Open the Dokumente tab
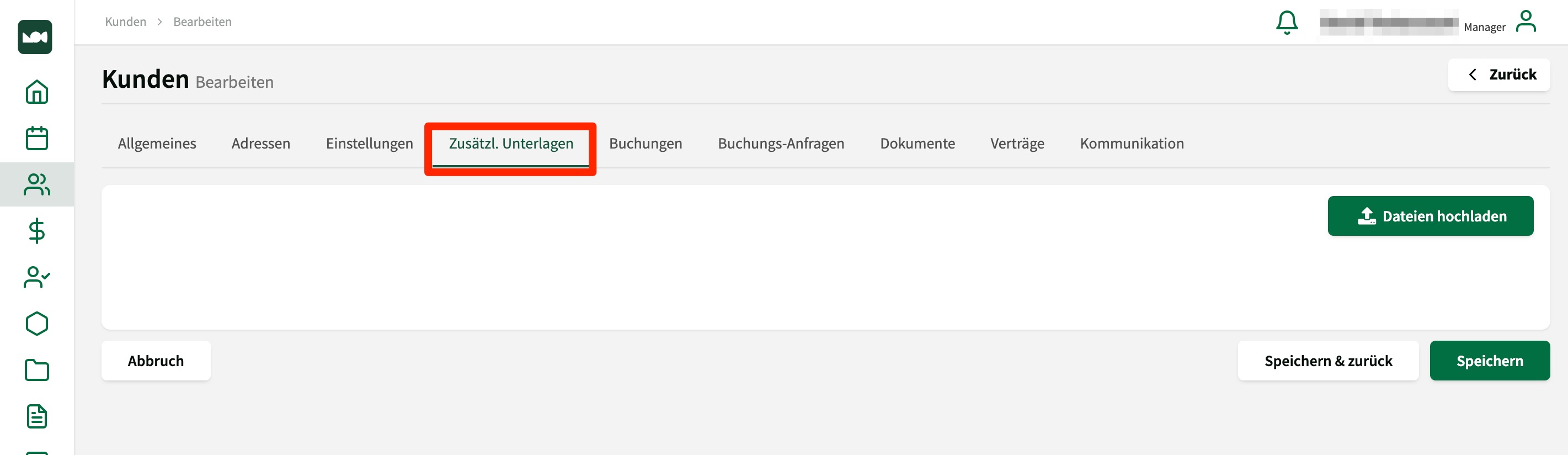The height and width of the screenshot is (455, 1568). [918, 144]
